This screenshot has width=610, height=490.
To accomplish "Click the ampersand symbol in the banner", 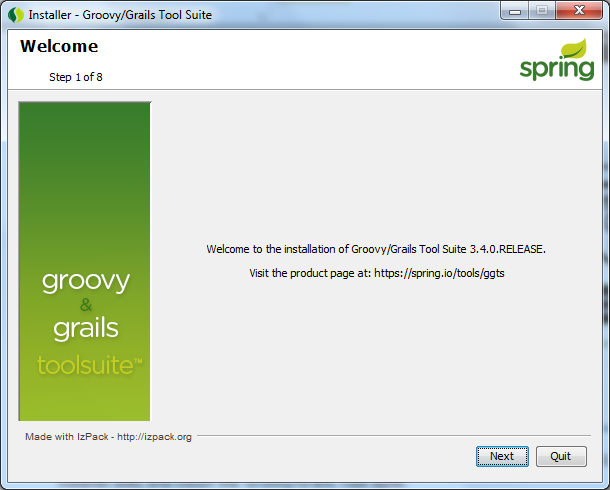I will pos(85,305).
